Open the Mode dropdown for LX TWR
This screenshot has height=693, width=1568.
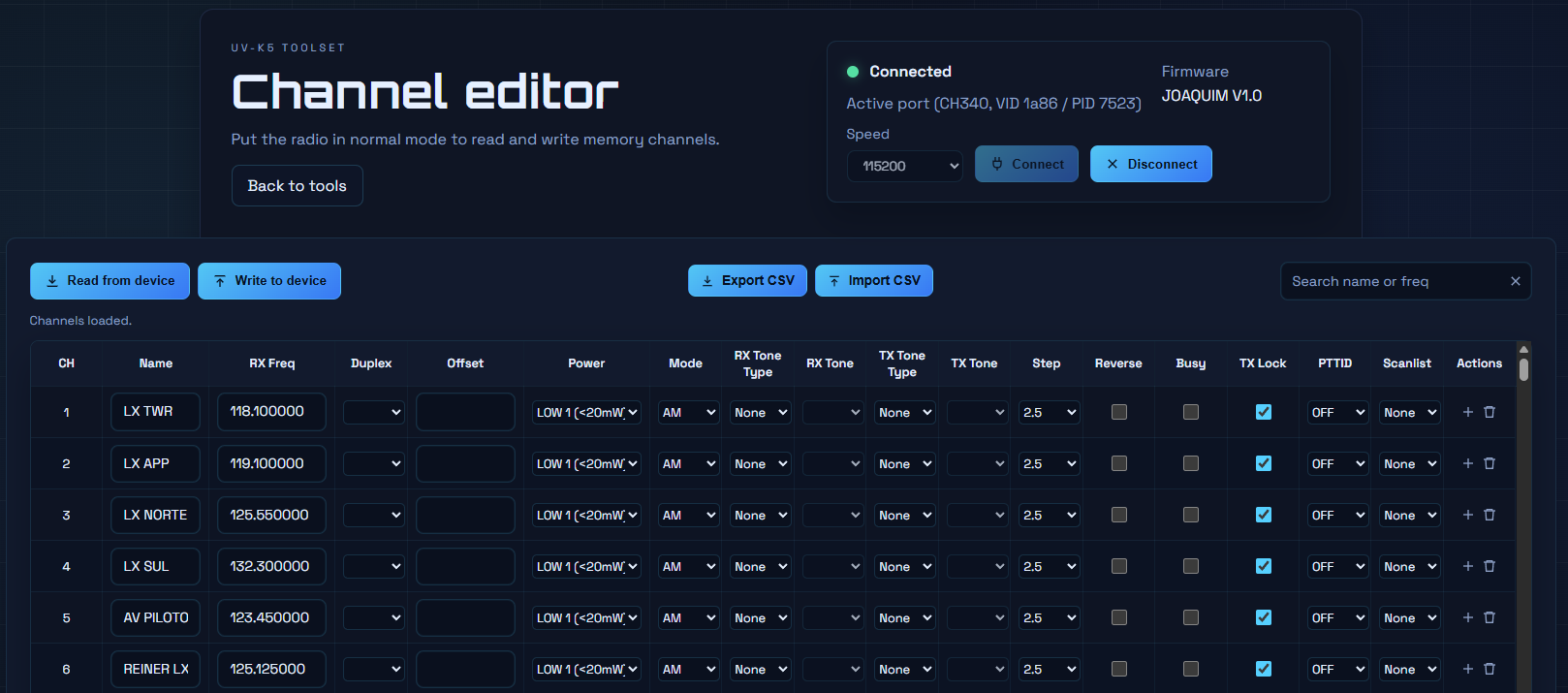[688, 412]
